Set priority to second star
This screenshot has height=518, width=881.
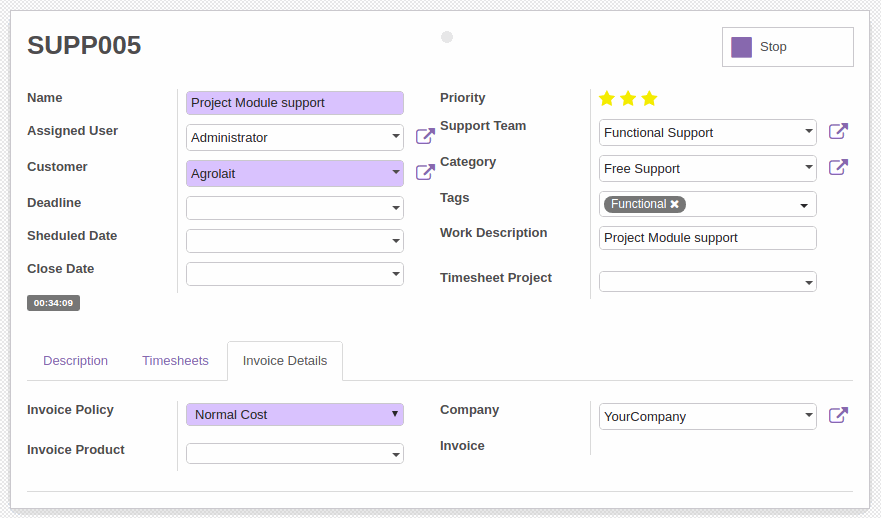628,99
